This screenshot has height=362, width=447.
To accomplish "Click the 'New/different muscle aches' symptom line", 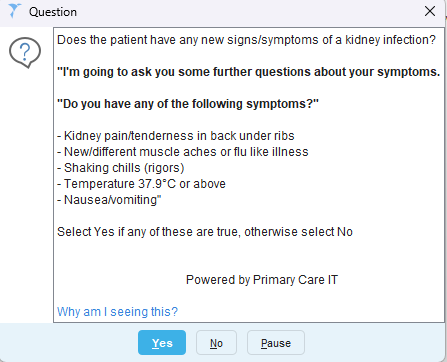I will pos(183,152).
